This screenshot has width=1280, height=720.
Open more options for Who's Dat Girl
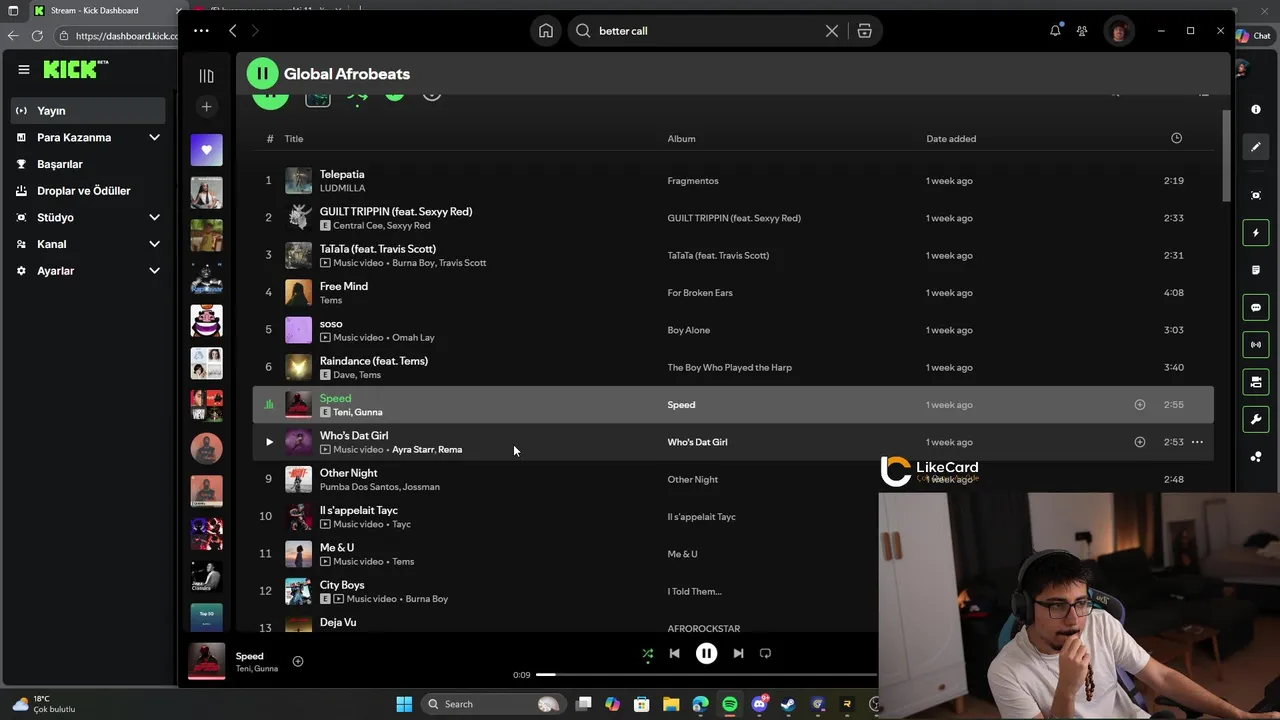pos(1197,442)
